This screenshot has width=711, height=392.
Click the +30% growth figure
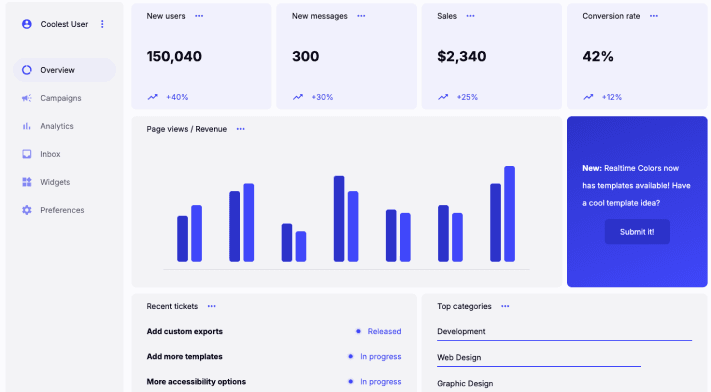pos(322,97)
